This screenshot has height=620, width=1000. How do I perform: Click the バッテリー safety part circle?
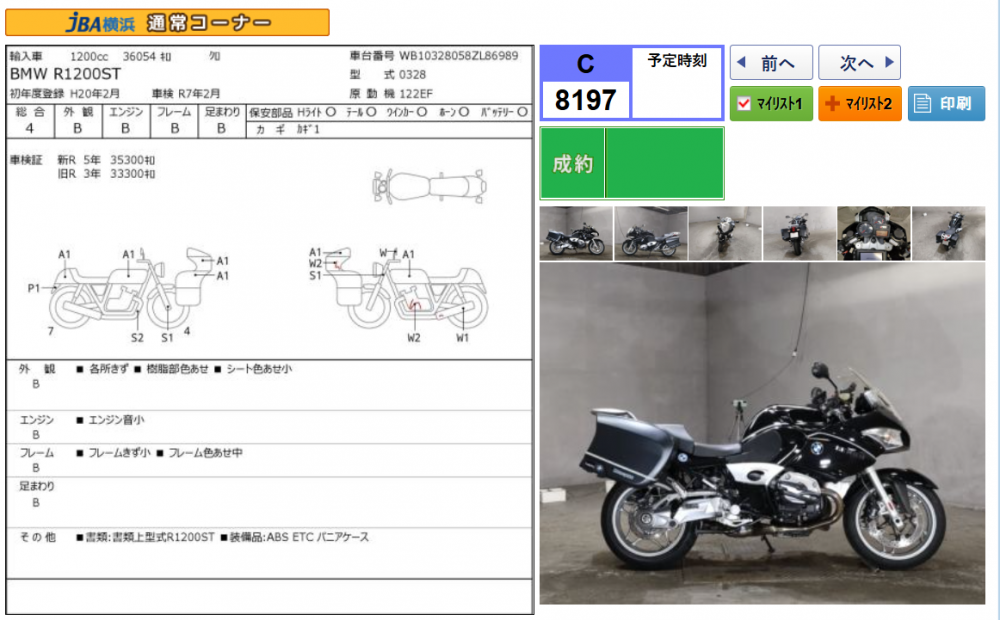point(522,112)
